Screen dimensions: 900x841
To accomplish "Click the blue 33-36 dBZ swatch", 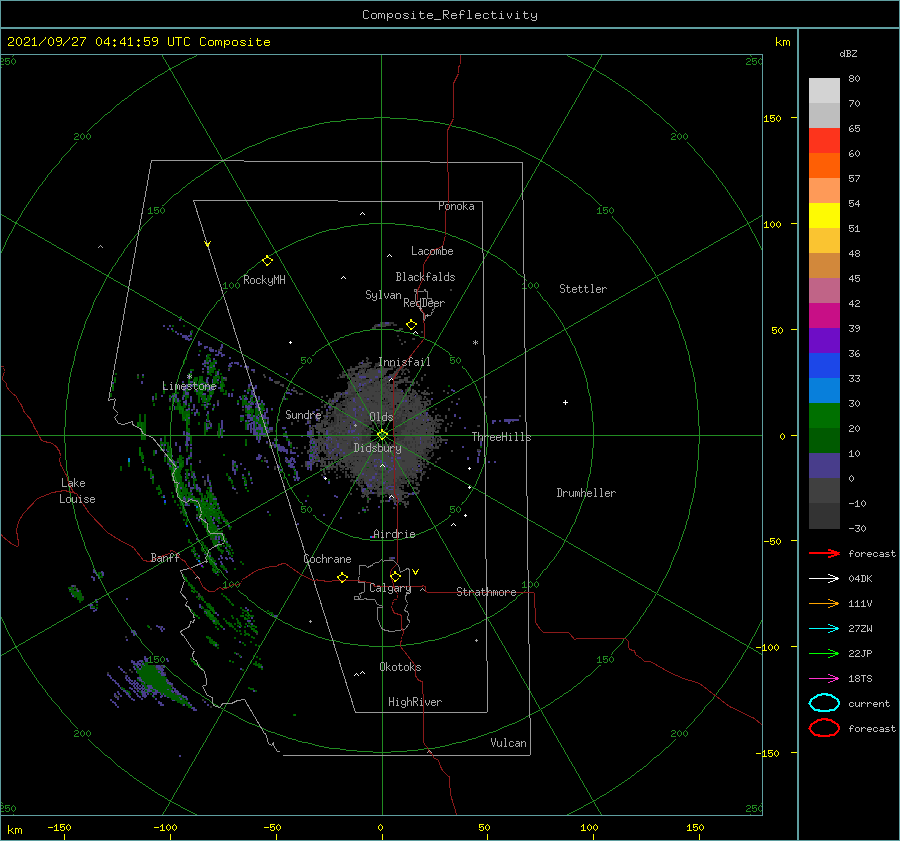I will click(x=824, y=366).
